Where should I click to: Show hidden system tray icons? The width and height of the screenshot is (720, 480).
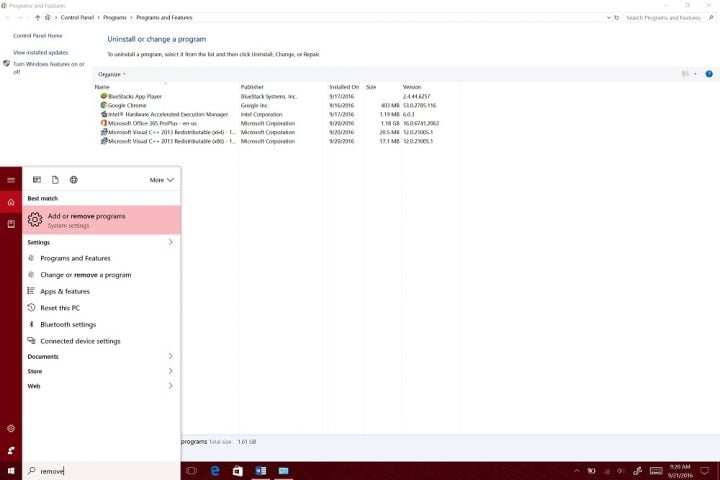point(577,471)
